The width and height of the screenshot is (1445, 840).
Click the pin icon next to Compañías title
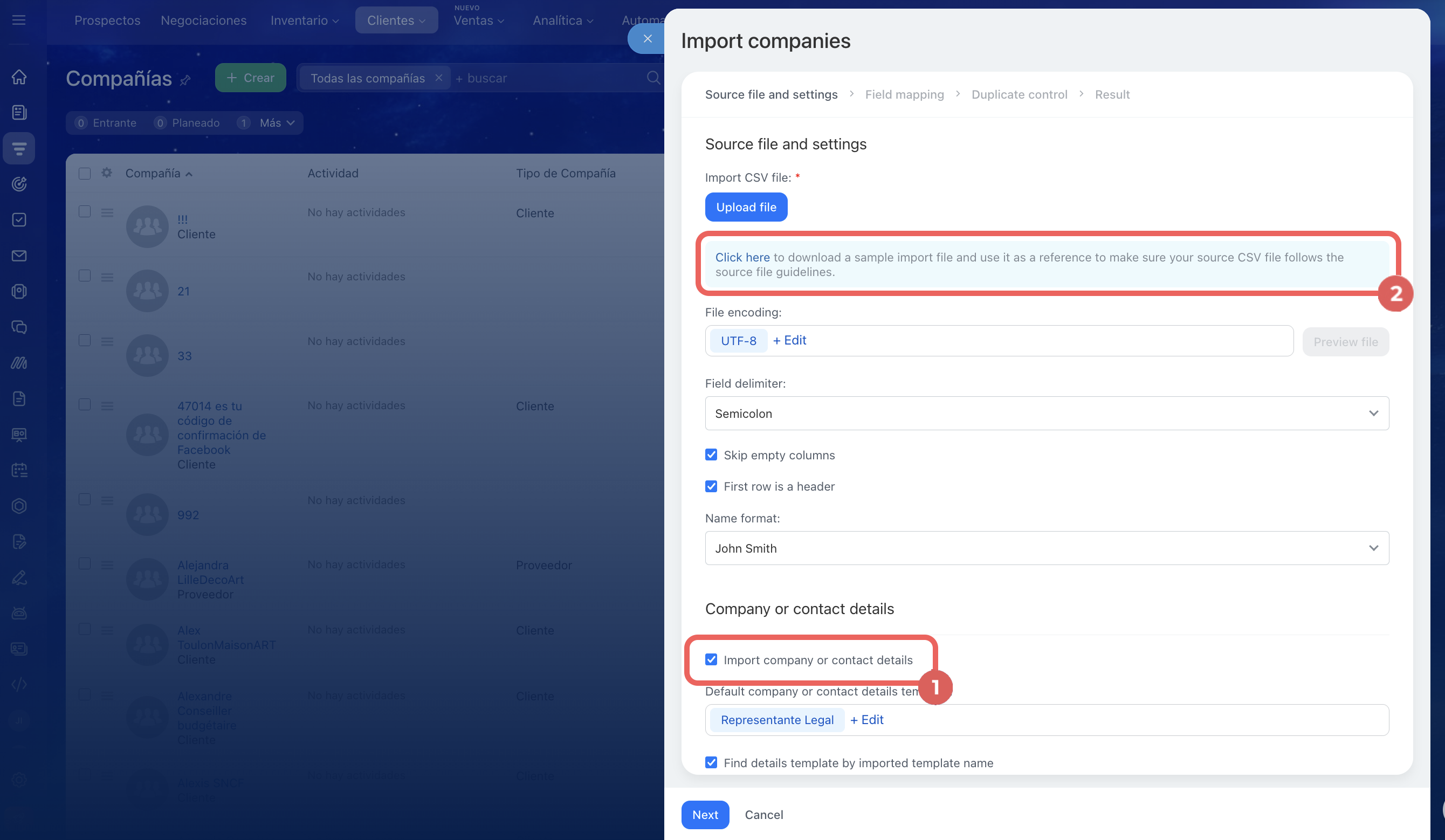coord(185,80)
